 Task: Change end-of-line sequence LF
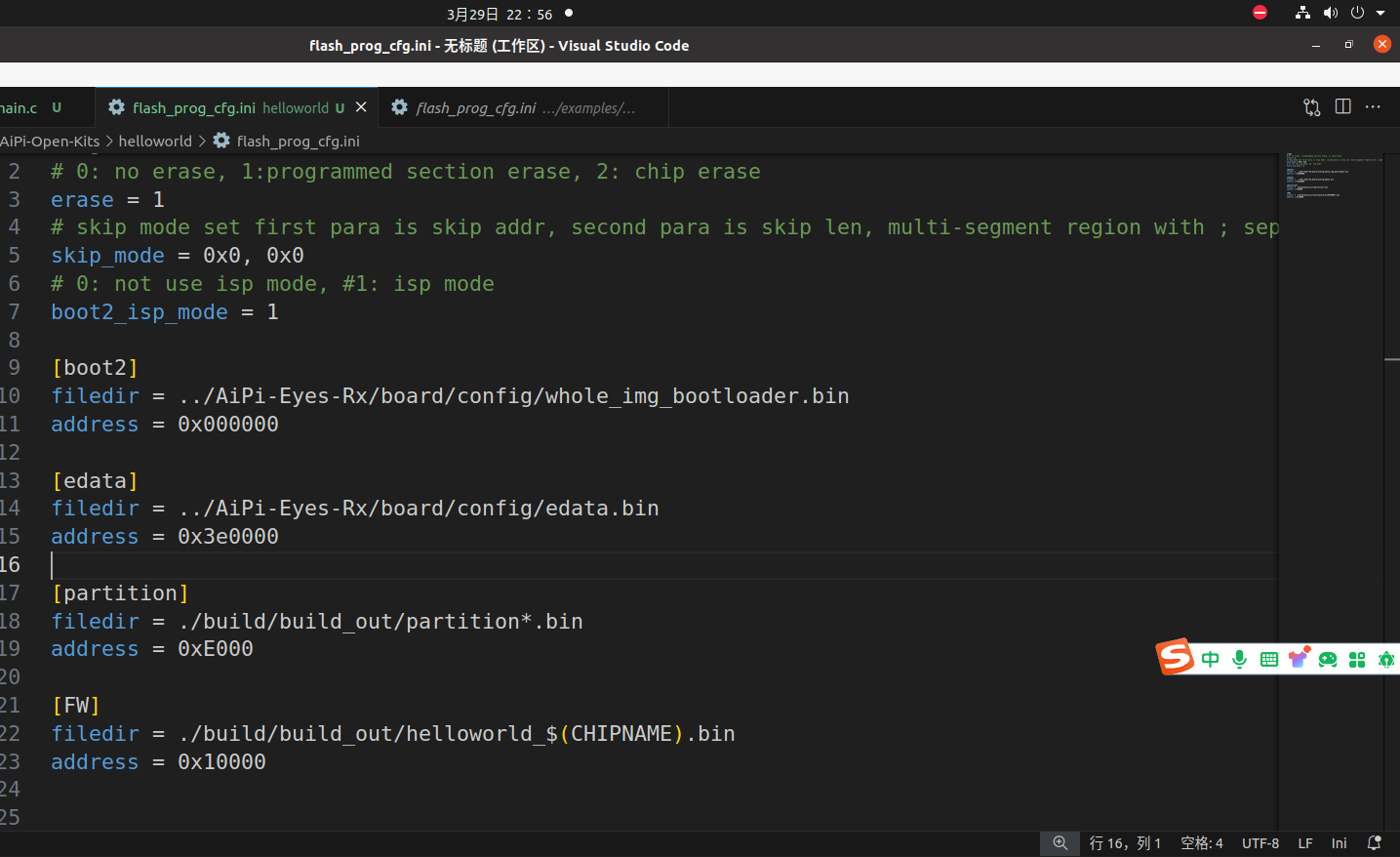[1304, 843]
